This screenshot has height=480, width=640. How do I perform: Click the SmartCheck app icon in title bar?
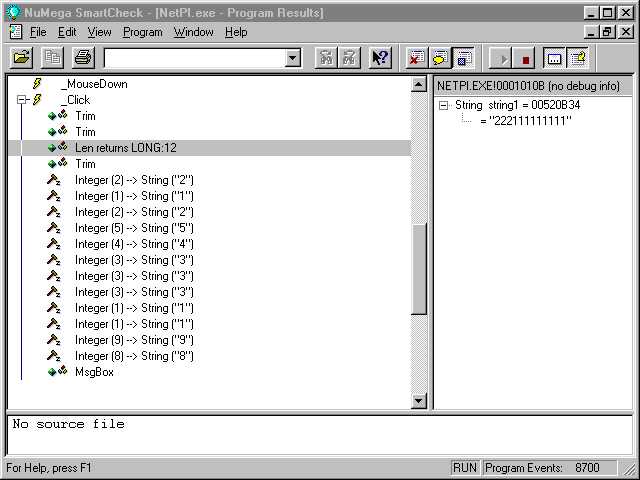coord(13,12)
